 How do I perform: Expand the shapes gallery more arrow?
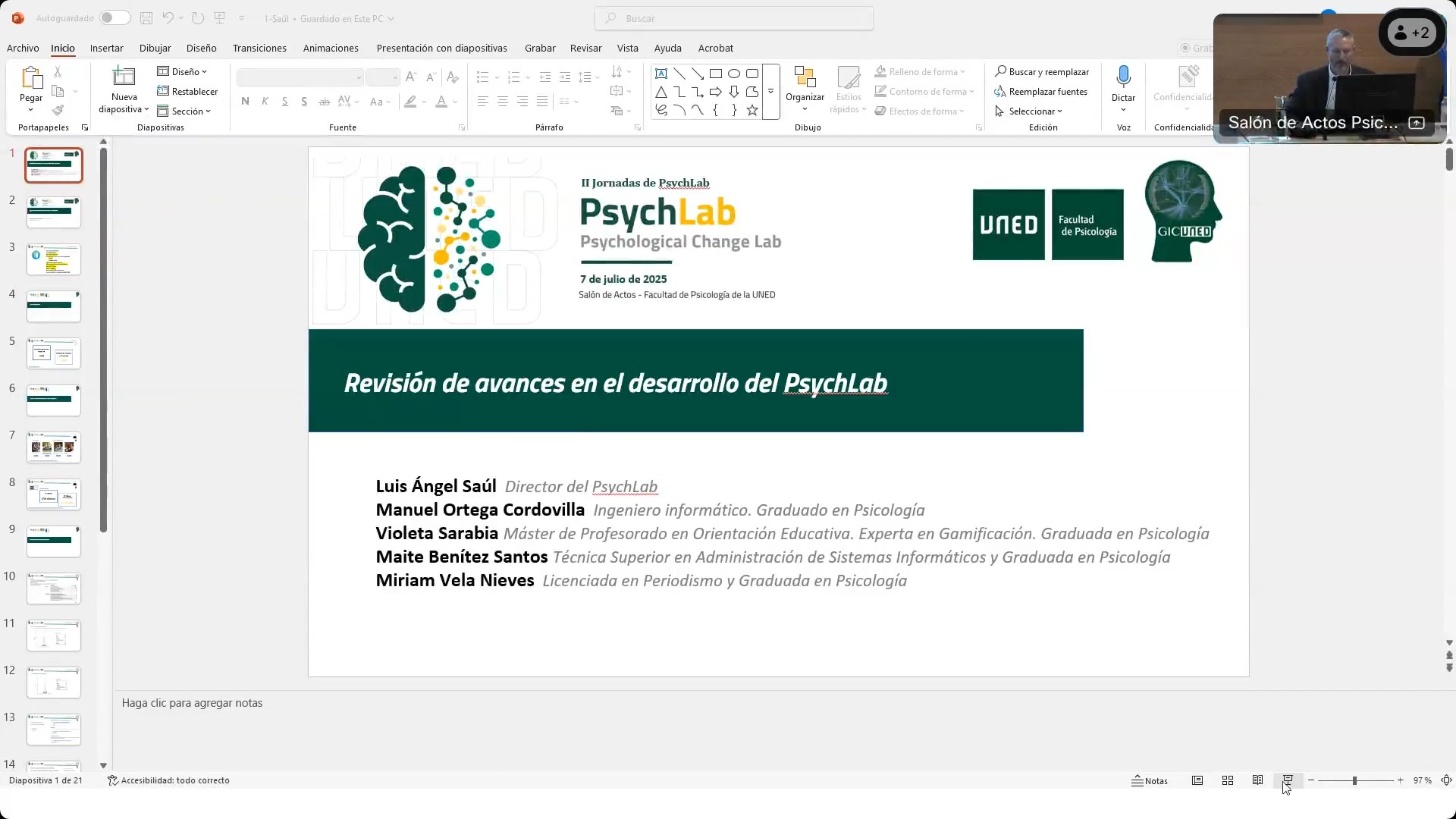770,92
